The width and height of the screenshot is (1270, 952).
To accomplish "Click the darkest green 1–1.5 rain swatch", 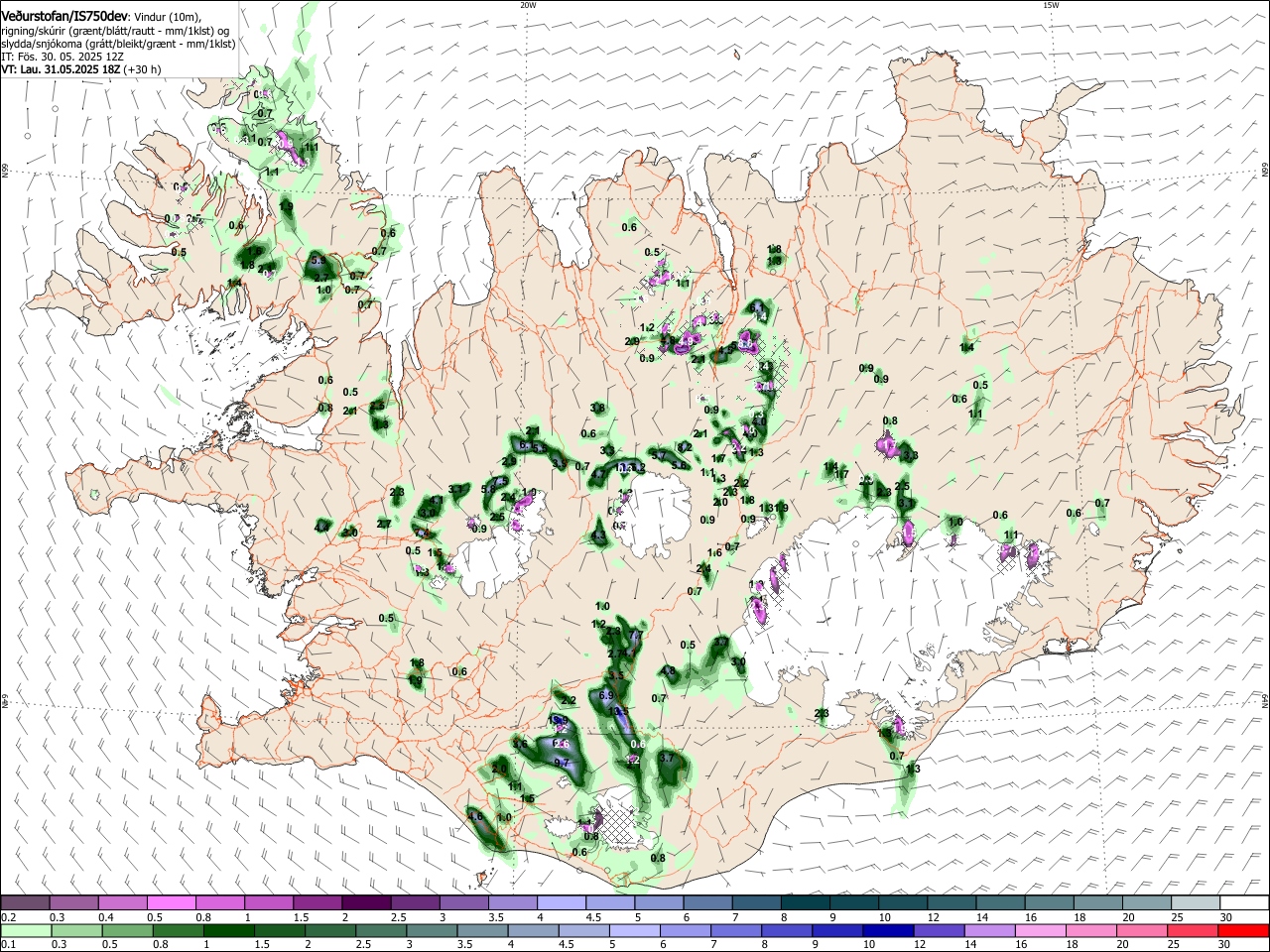I will tap(230, 930).
